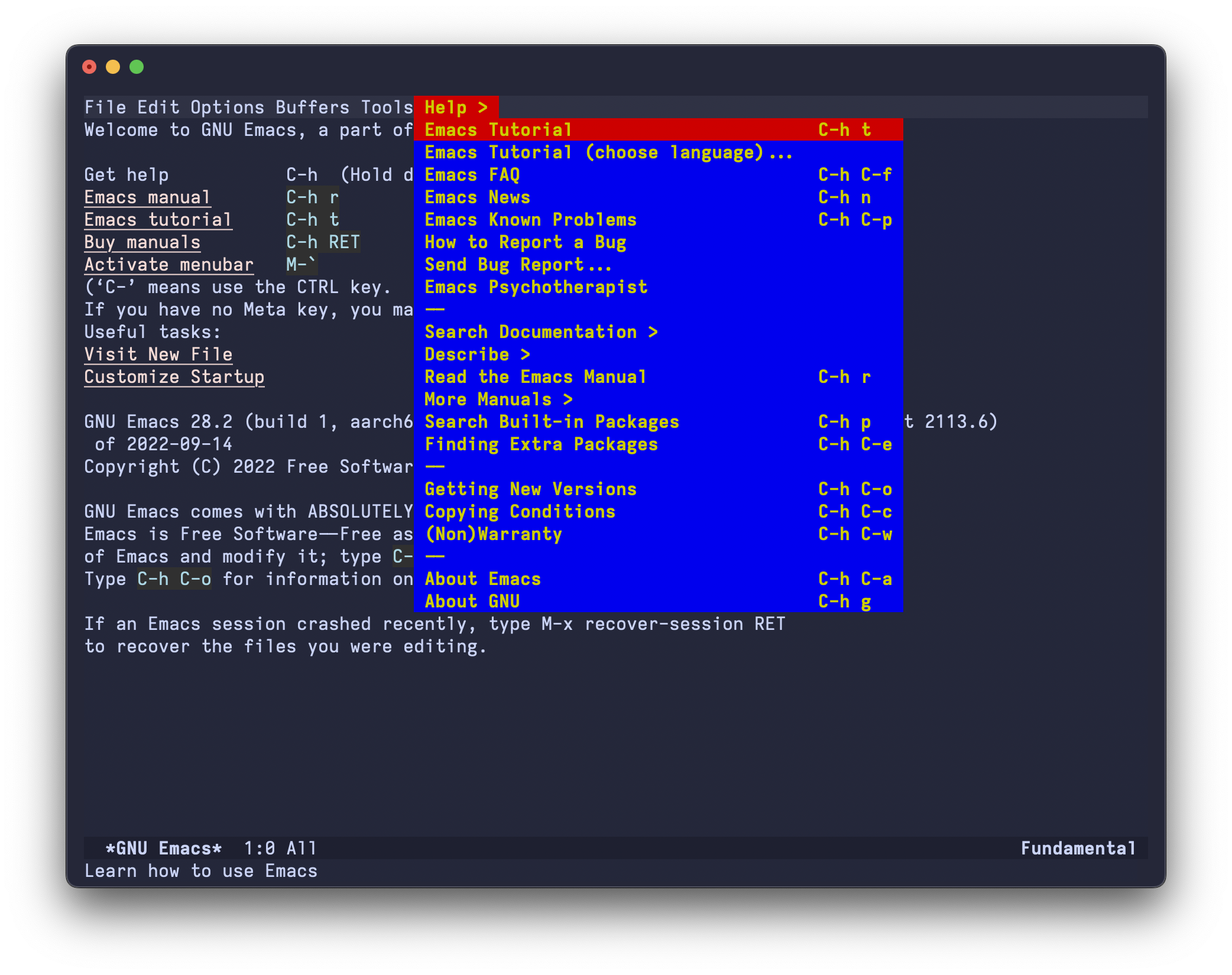Click the yellow minimize window button
This screenshot has height=975, width=1232.
point(113,67)
